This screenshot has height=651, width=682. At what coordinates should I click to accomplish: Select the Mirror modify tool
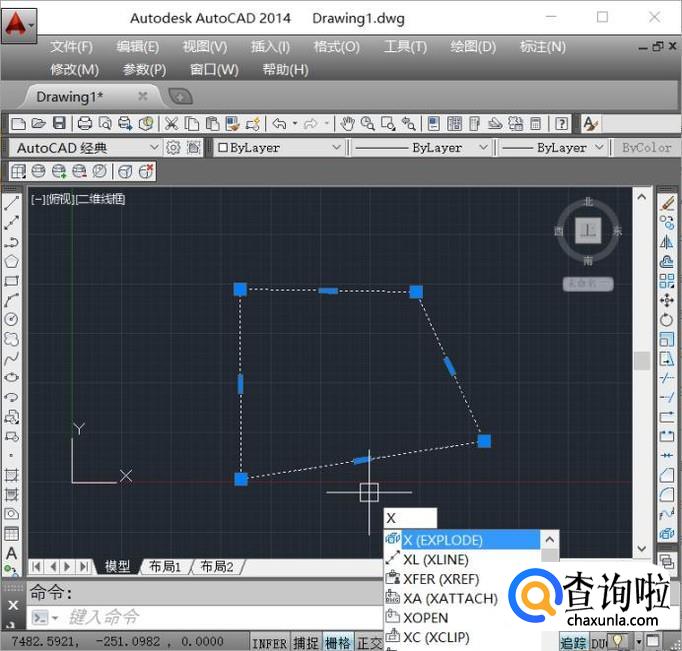667,242
